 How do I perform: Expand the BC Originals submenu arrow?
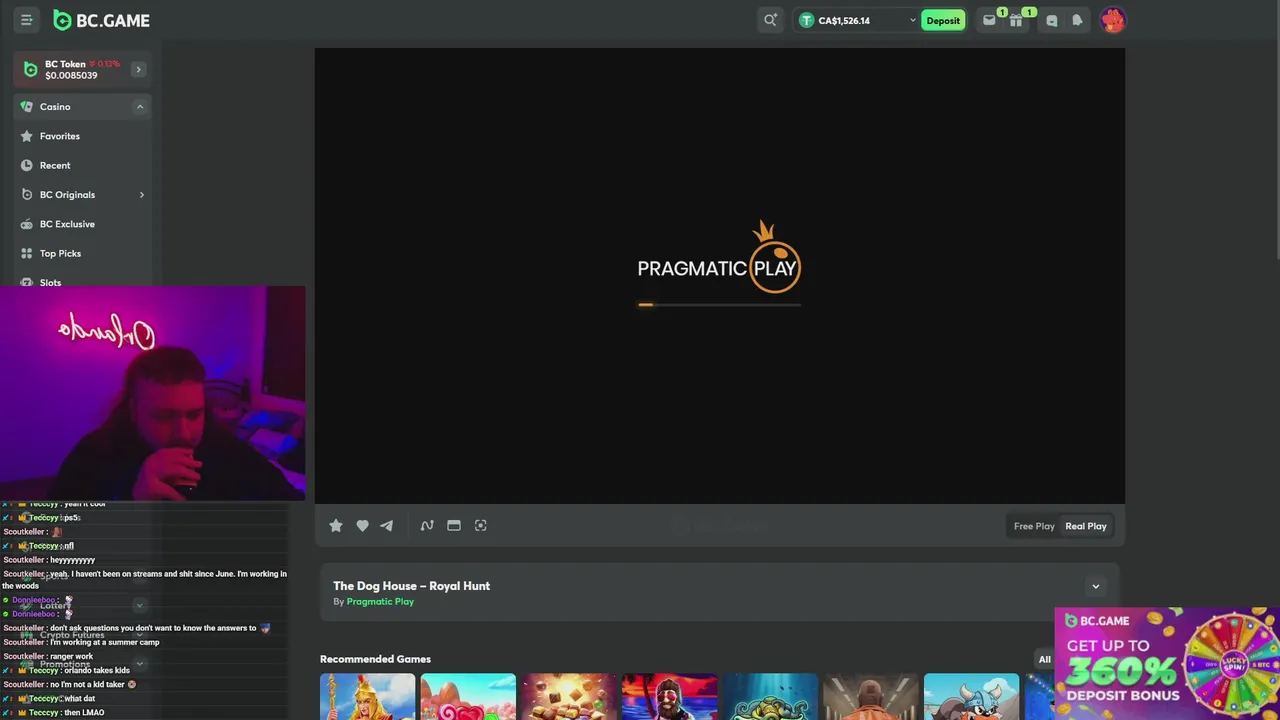141,194
